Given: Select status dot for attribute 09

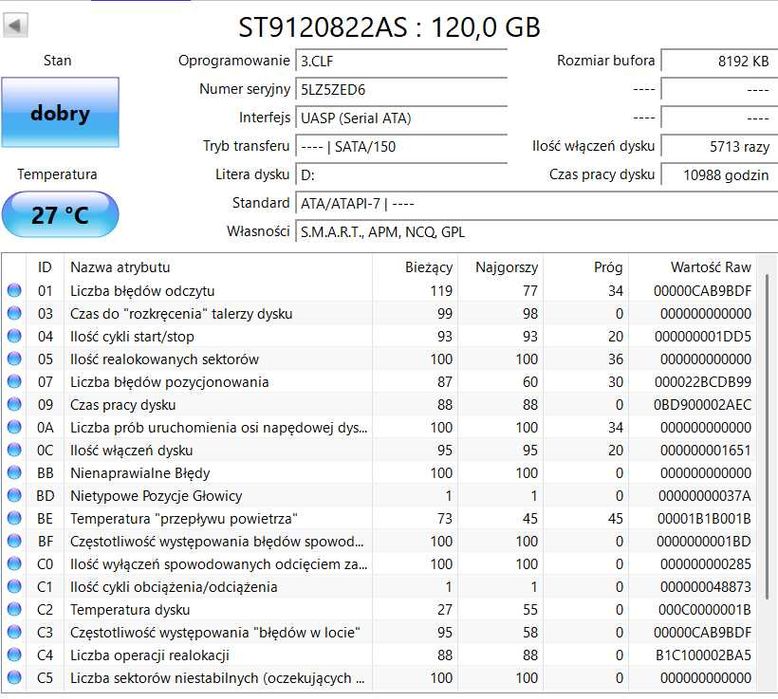Looking at the screenshot, I should tap(14, 404).
